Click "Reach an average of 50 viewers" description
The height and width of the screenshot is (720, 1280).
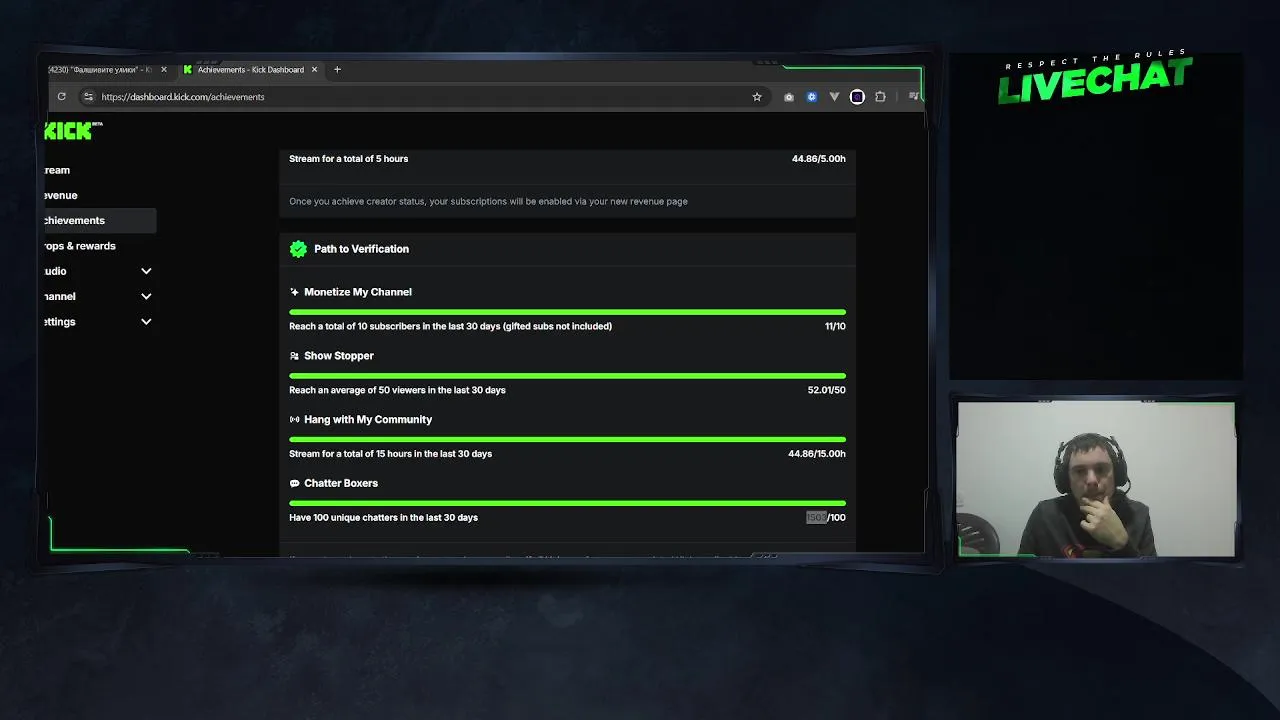397,390
